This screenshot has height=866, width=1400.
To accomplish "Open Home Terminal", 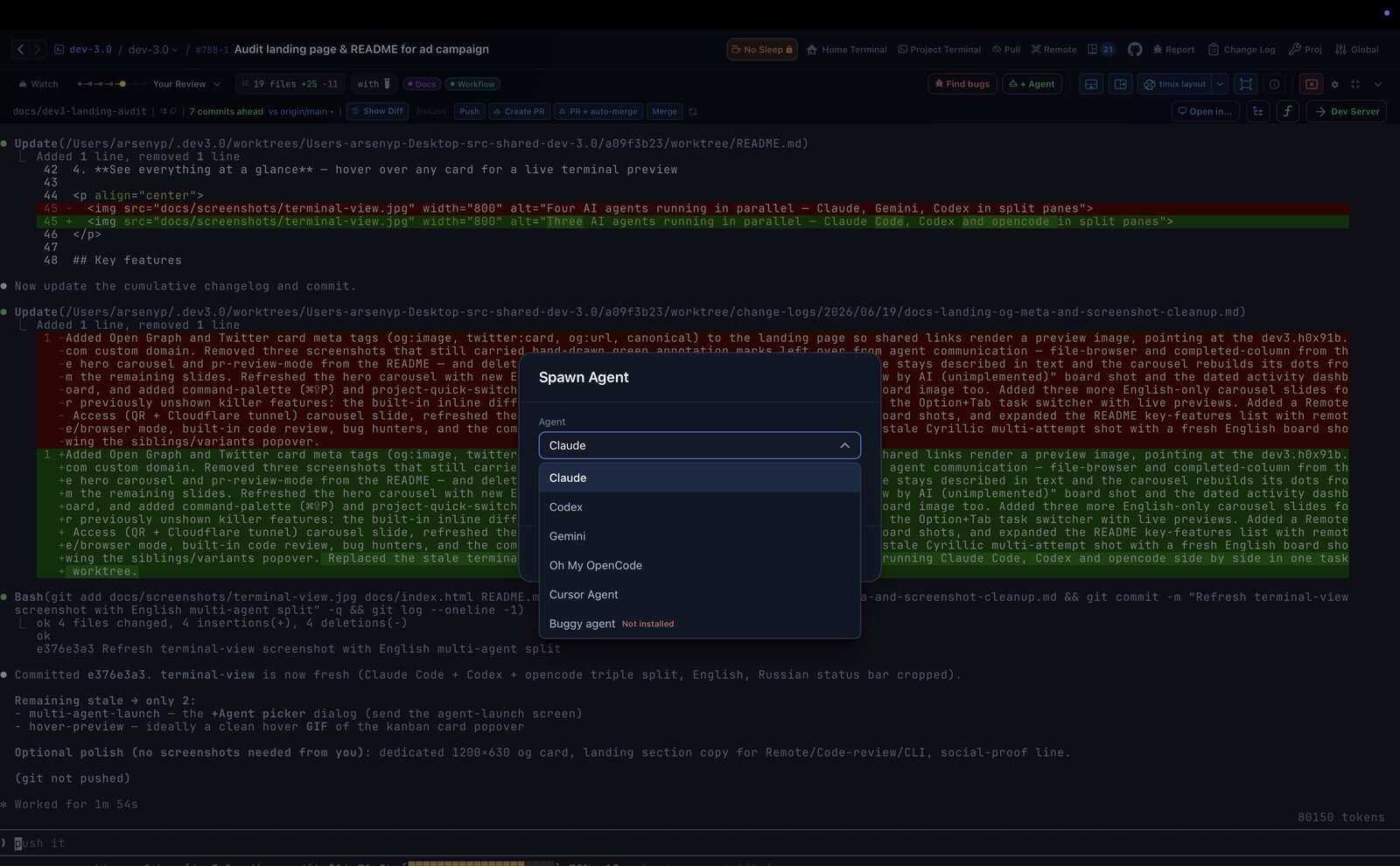I will click(847, 50).
